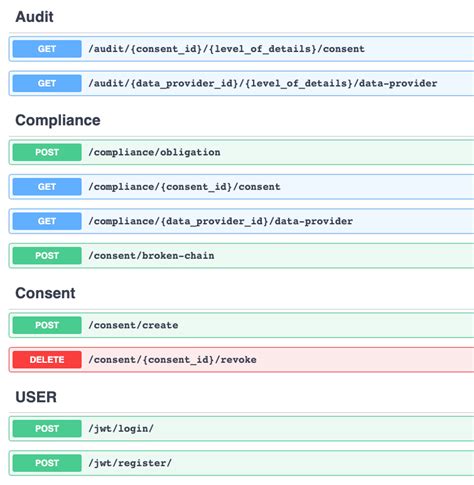Screen dimensions: 474x485
Task: Open /audit/{consent_id}/{level_of_details}/consent path
Action: pyautogui.click(x=226, y=49)
